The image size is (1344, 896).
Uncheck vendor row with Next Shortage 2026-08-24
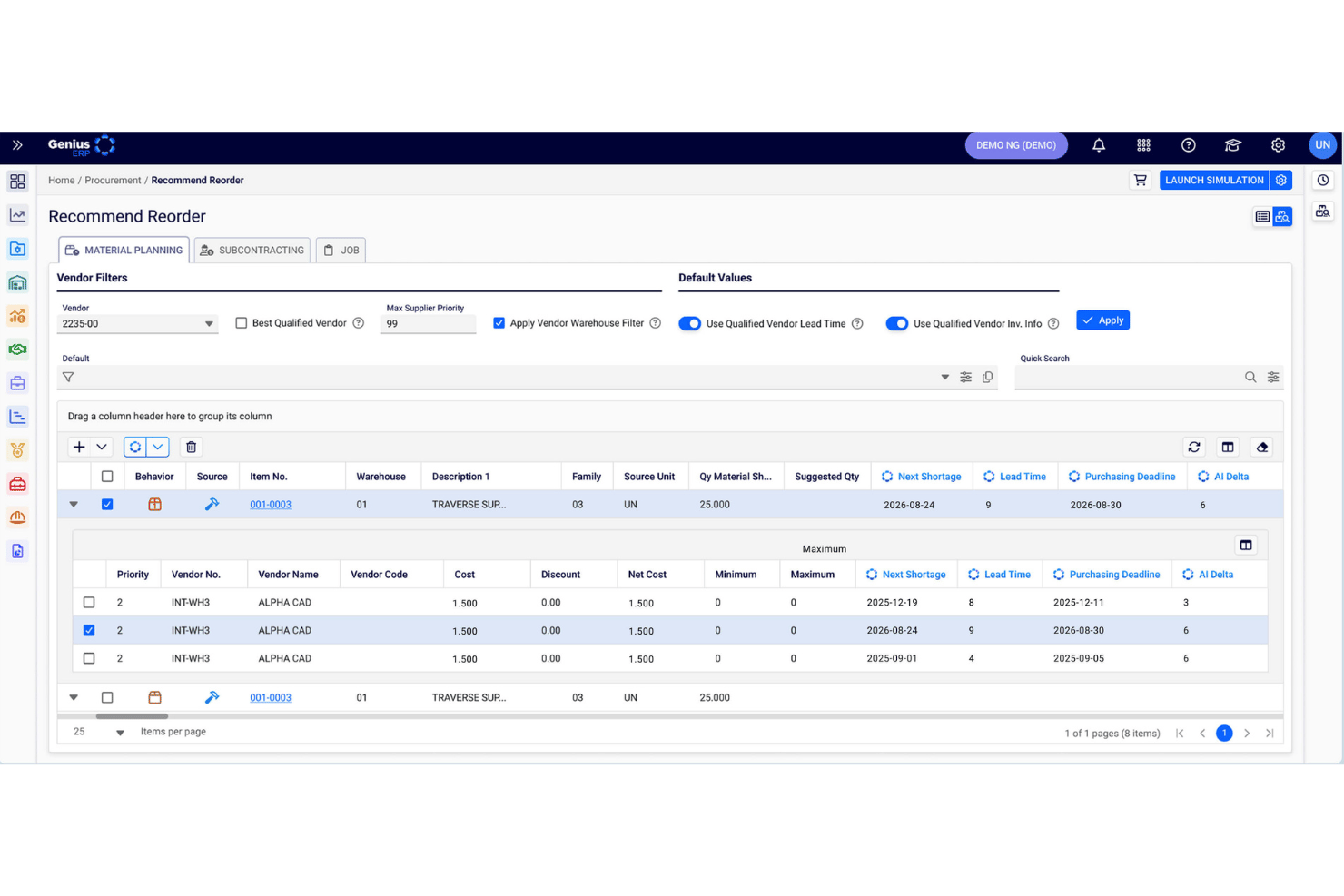89,630
